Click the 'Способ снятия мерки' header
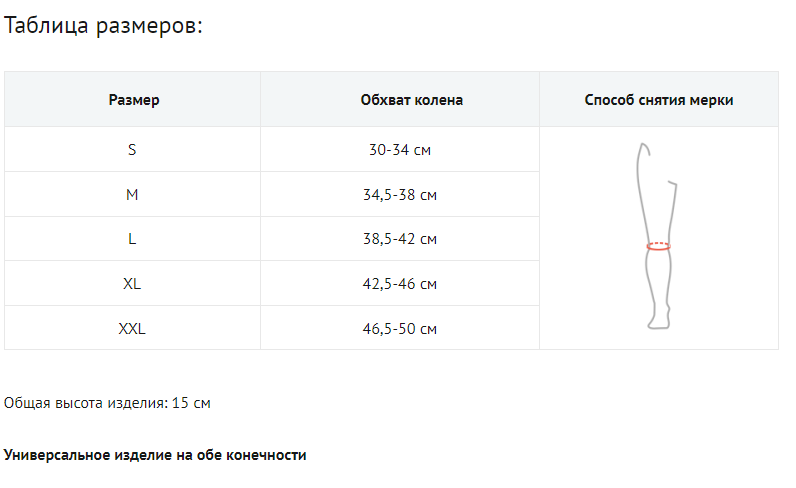The image size is (796, 488). click(659, 100)
